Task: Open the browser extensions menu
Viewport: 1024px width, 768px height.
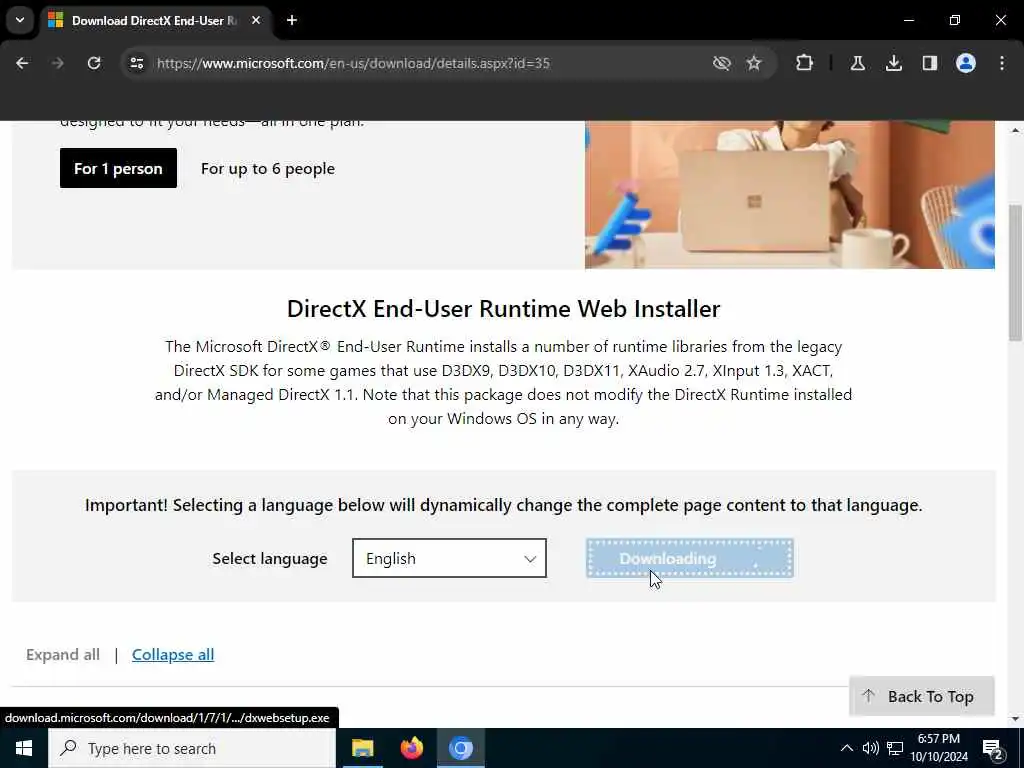Action: 805,63
